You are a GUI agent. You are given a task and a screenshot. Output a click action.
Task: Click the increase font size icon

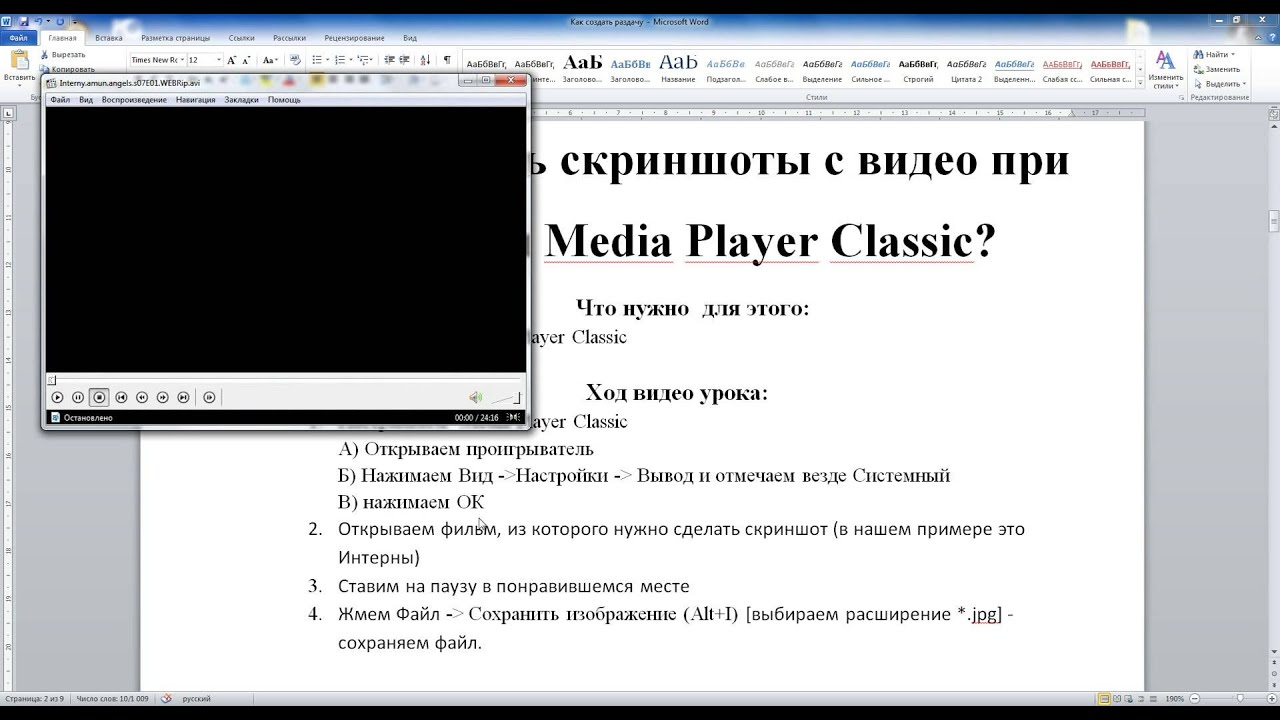pos(232,60)
